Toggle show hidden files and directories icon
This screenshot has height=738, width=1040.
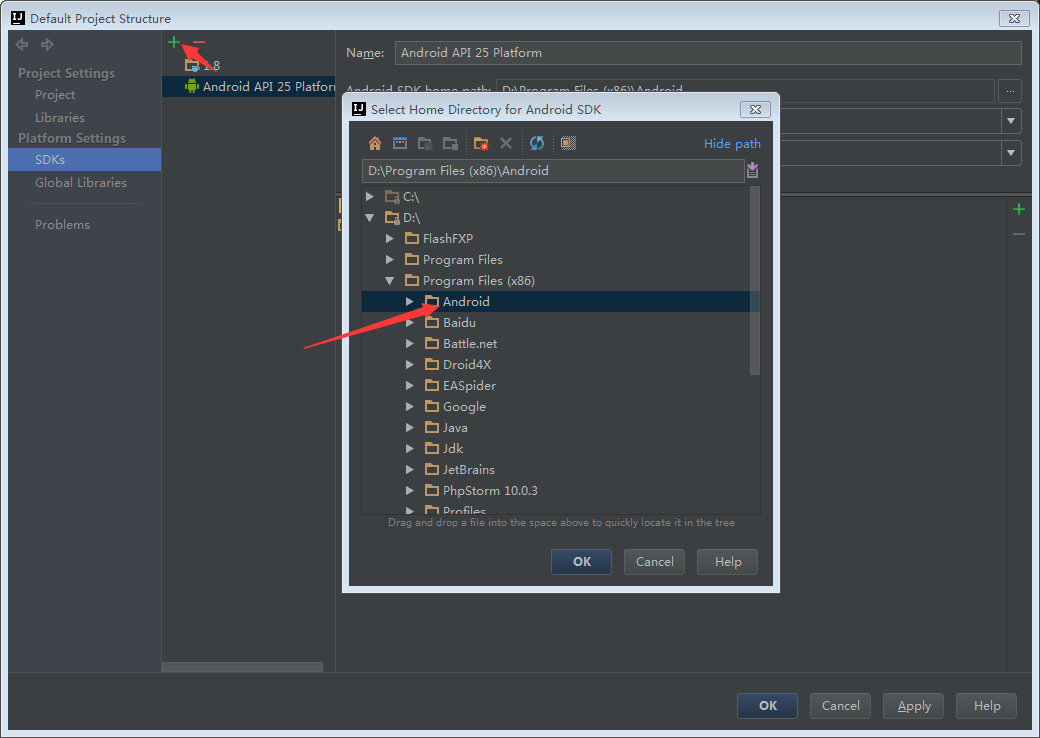coord(568,143)
